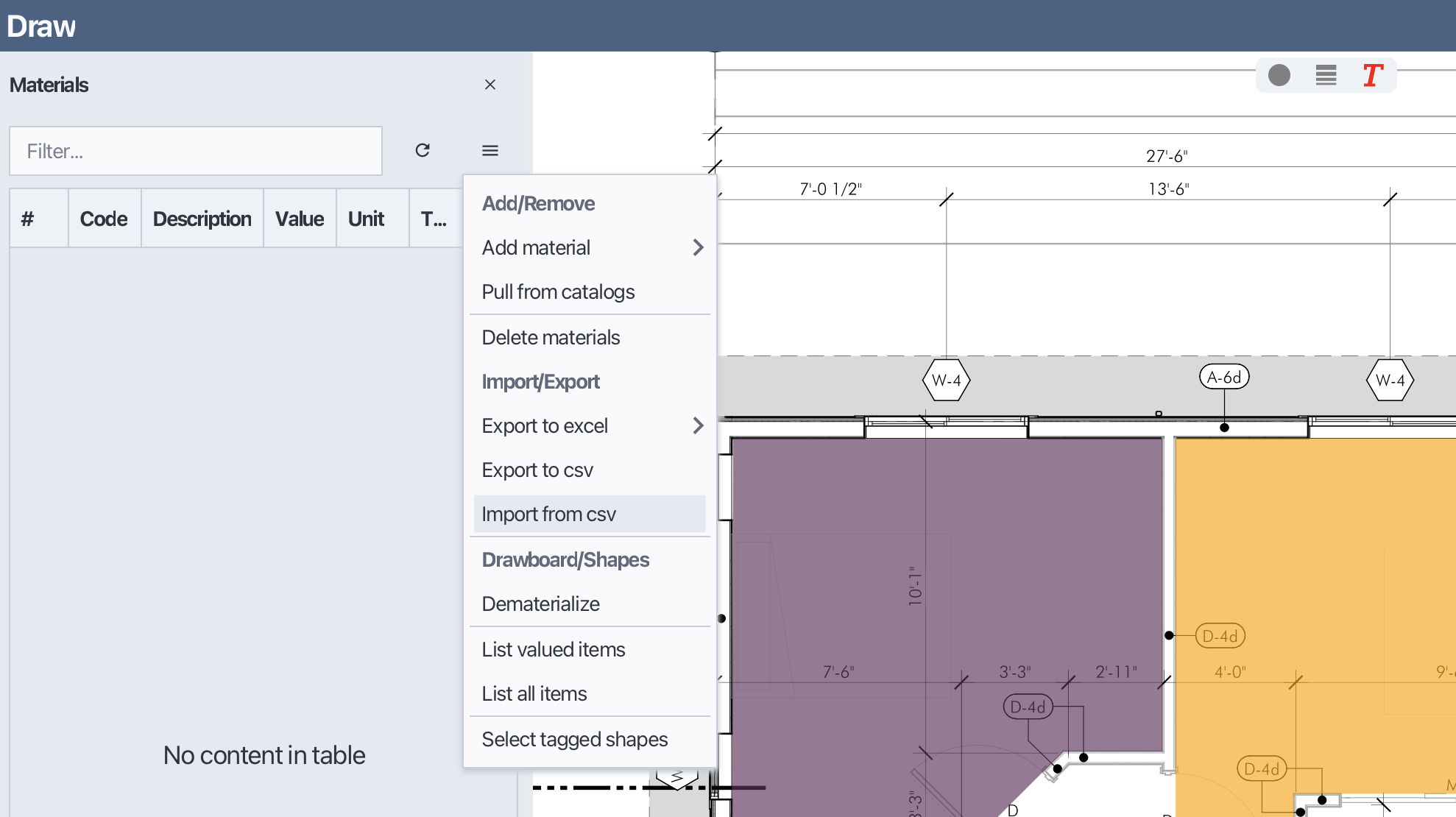Select the red Text annotation tool
The height and width of the screenshot is (817, 1456).
(x=1371, y=76)
